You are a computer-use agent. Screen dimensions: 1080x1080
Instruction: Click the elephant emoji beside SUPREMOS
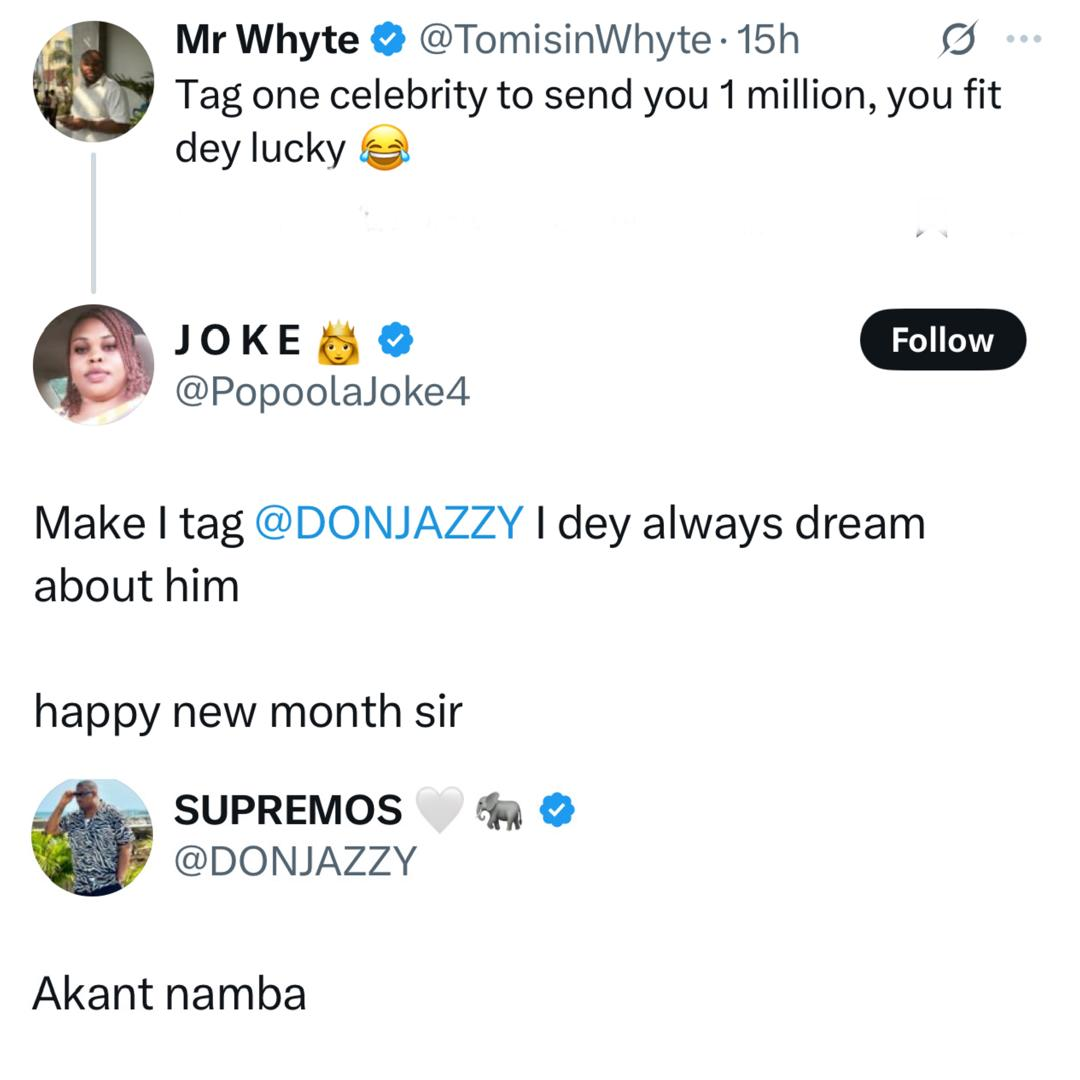(x=499, y=810)
